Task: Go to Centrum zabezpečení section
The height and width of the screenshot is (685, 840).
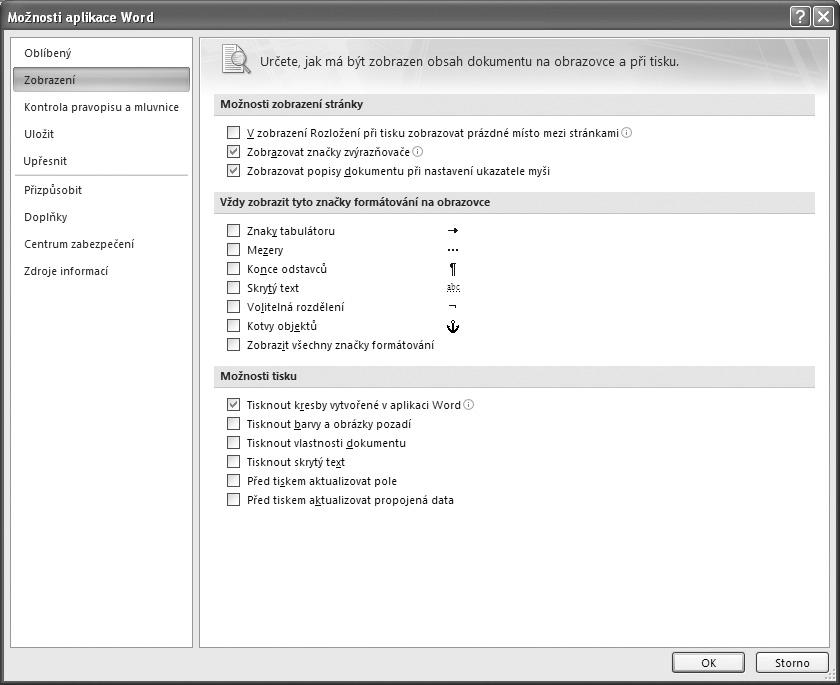Action: [x=79, y=244]
